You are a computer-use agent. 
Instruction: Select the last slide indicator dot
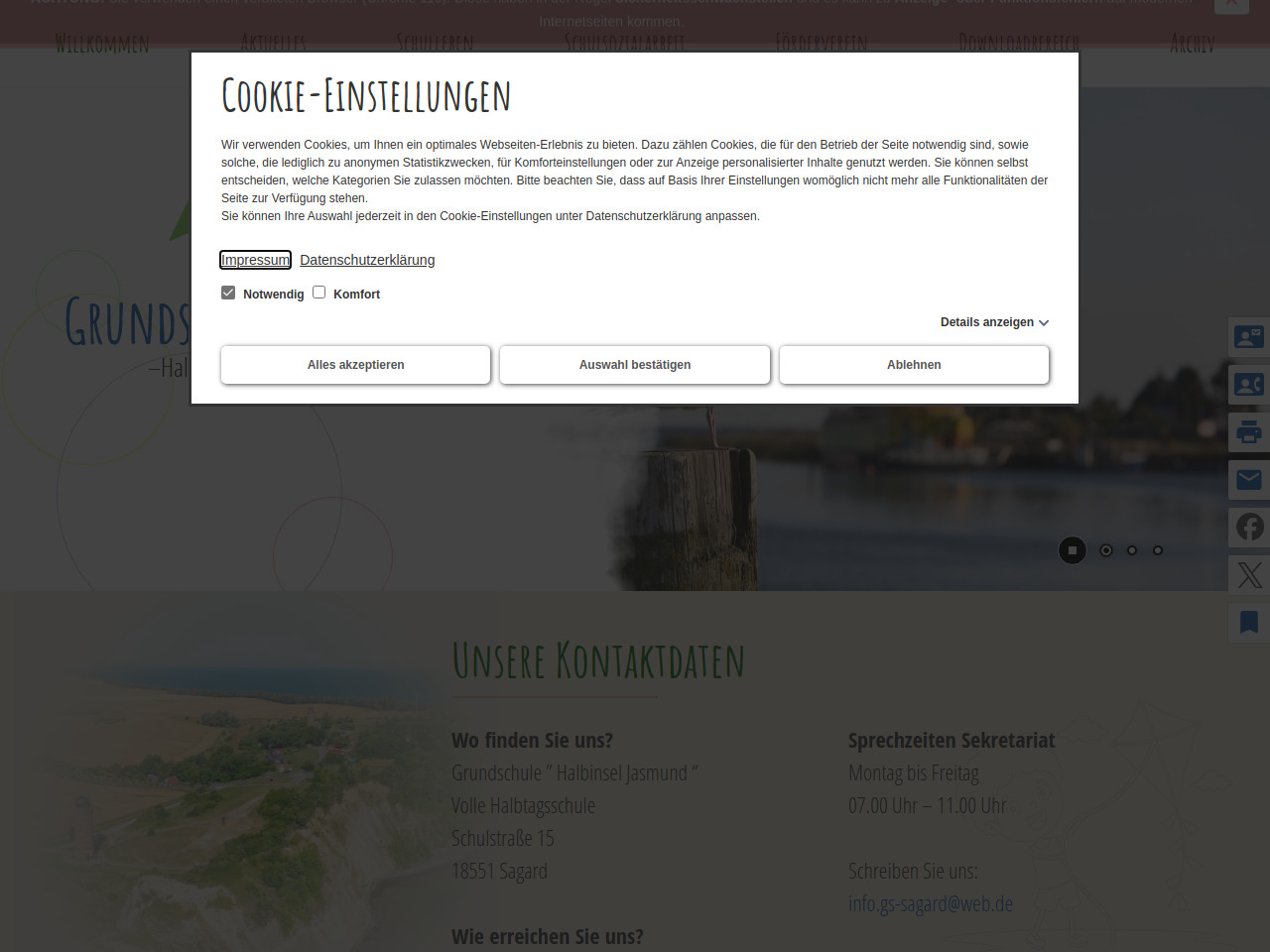[1158, 550]
